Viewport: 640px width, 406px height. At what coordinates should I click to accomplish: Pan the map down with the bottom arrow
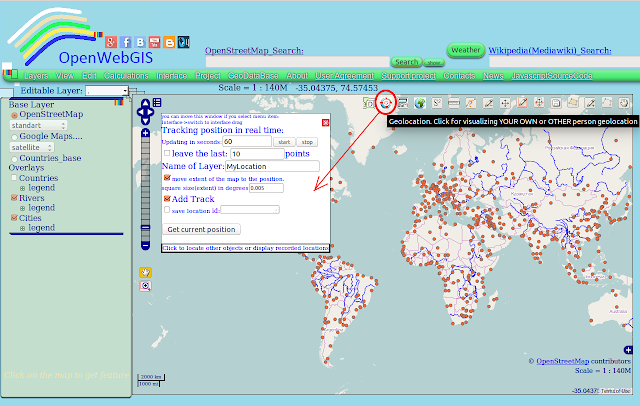(x=146, y=121)
